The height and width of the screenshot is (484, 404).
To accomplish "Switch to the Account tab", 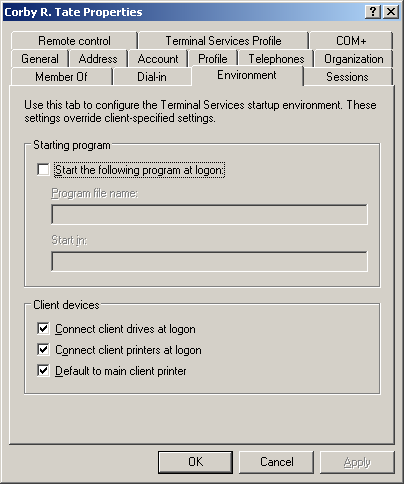I will coord(158,59).
